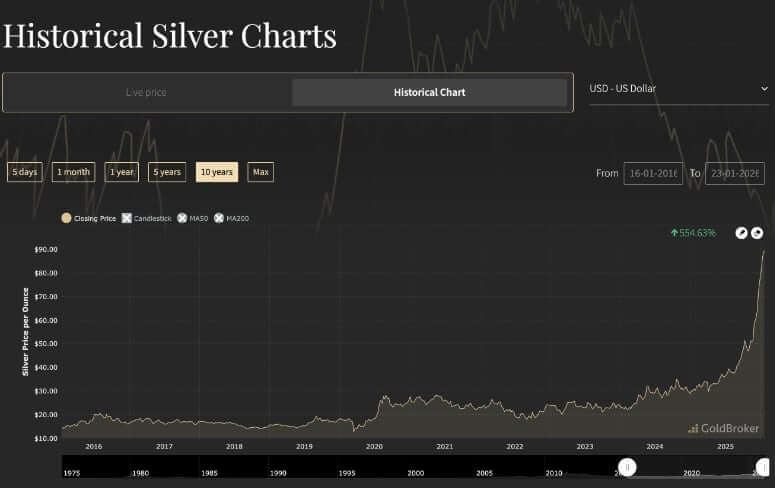Click the green up-arrow percentage indicator
The image size is (775, 488).
[x=693, y=233]
